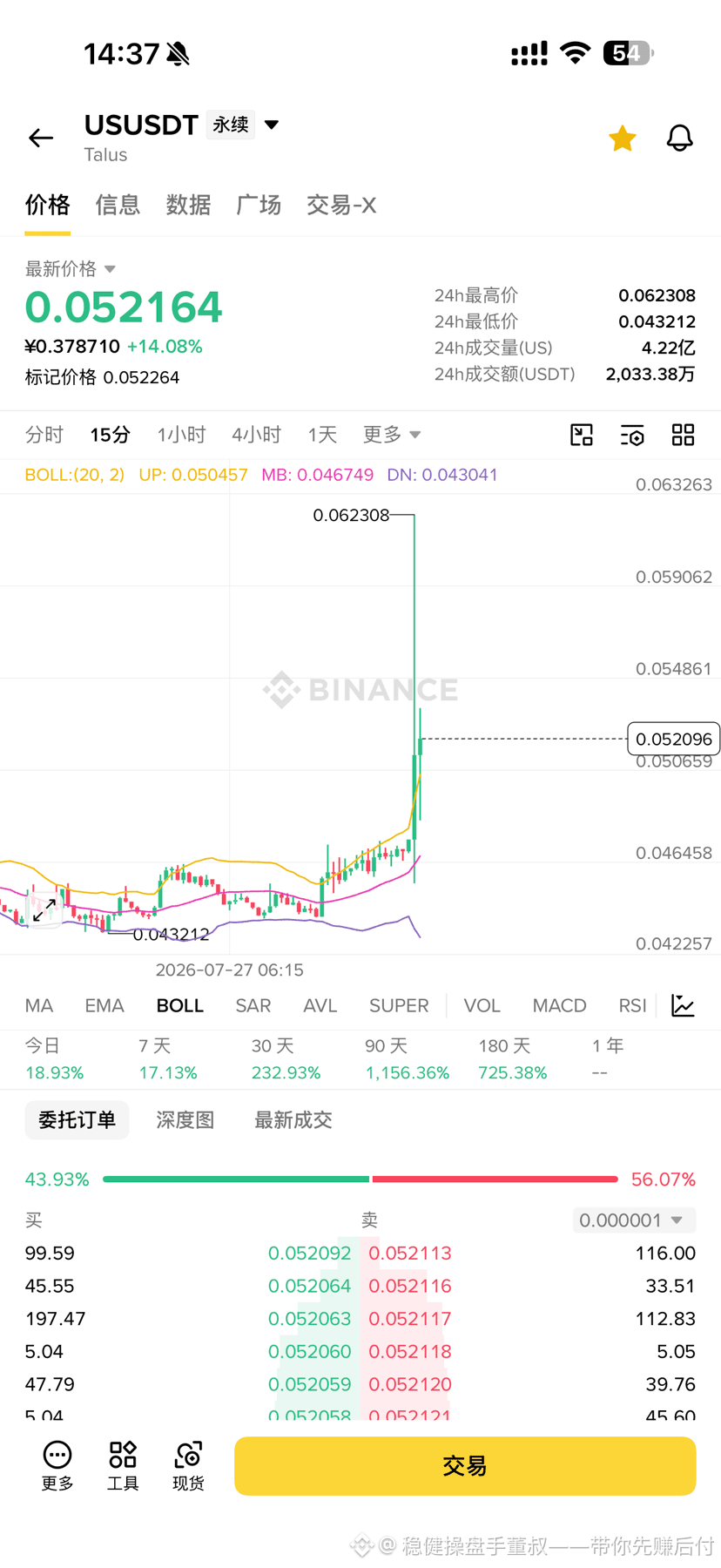Switch to the 数据 tab
This screenshot has width=721, height=1568.
click(x=188, y=205)
